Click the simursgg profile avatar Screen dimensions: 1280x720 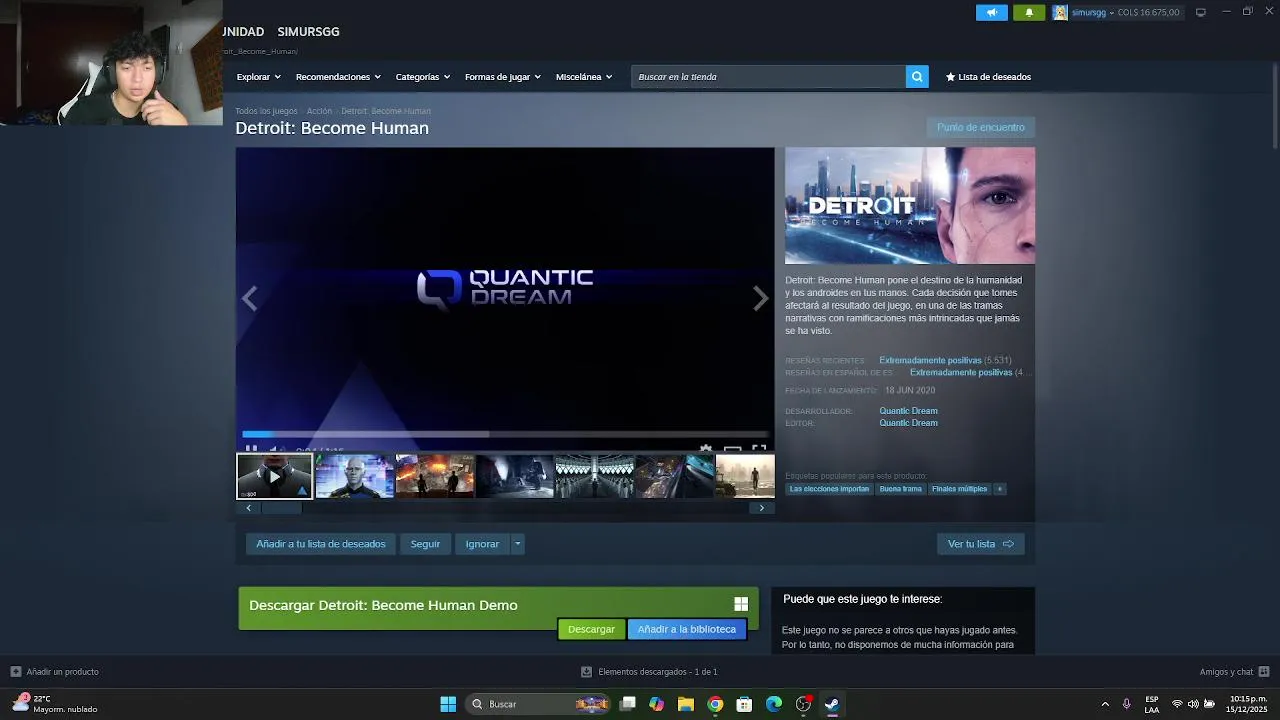tap(1060, 12)
